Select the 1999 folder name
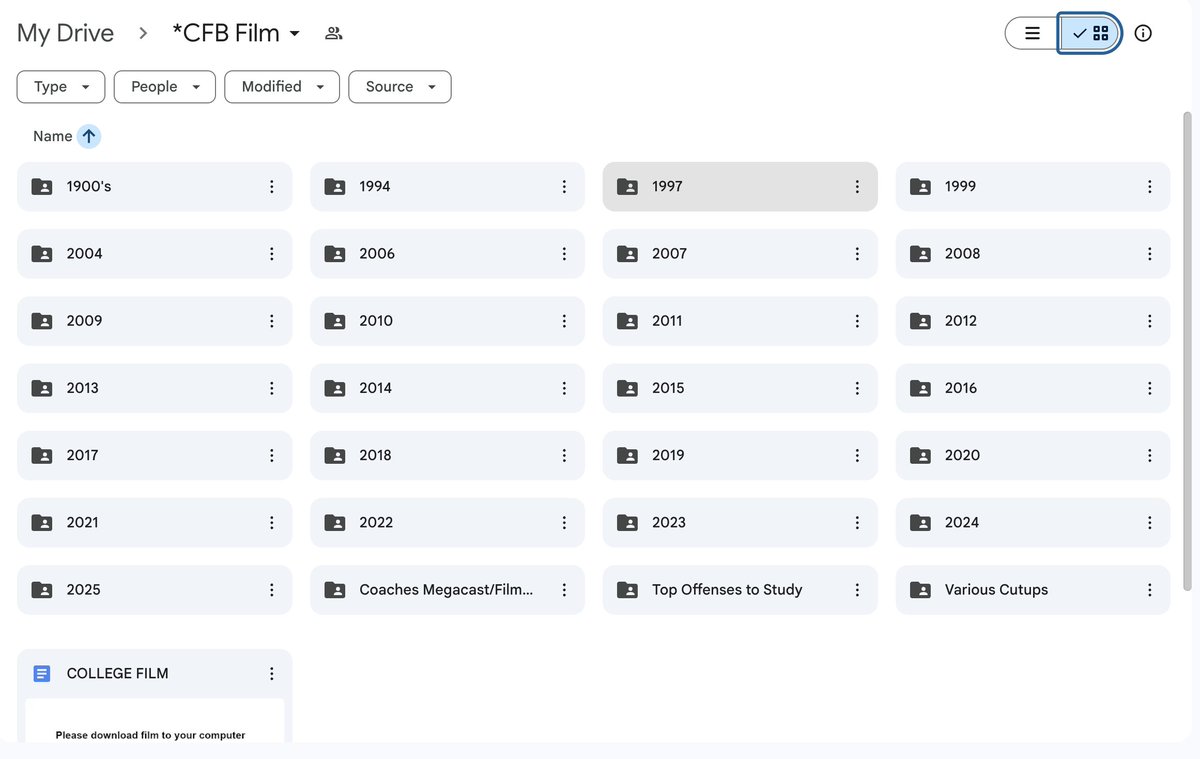The height and width of the screenshot is (759, 1200). tap(960, 187)
